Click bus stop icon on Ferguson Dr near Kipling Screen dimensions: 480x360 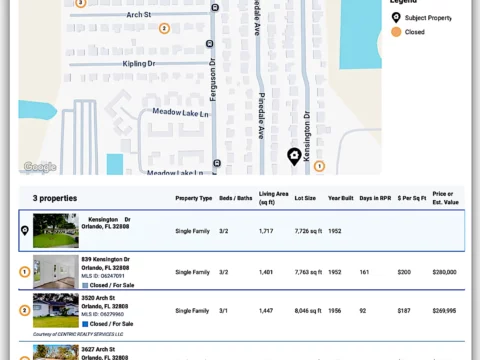click(210, 44)
